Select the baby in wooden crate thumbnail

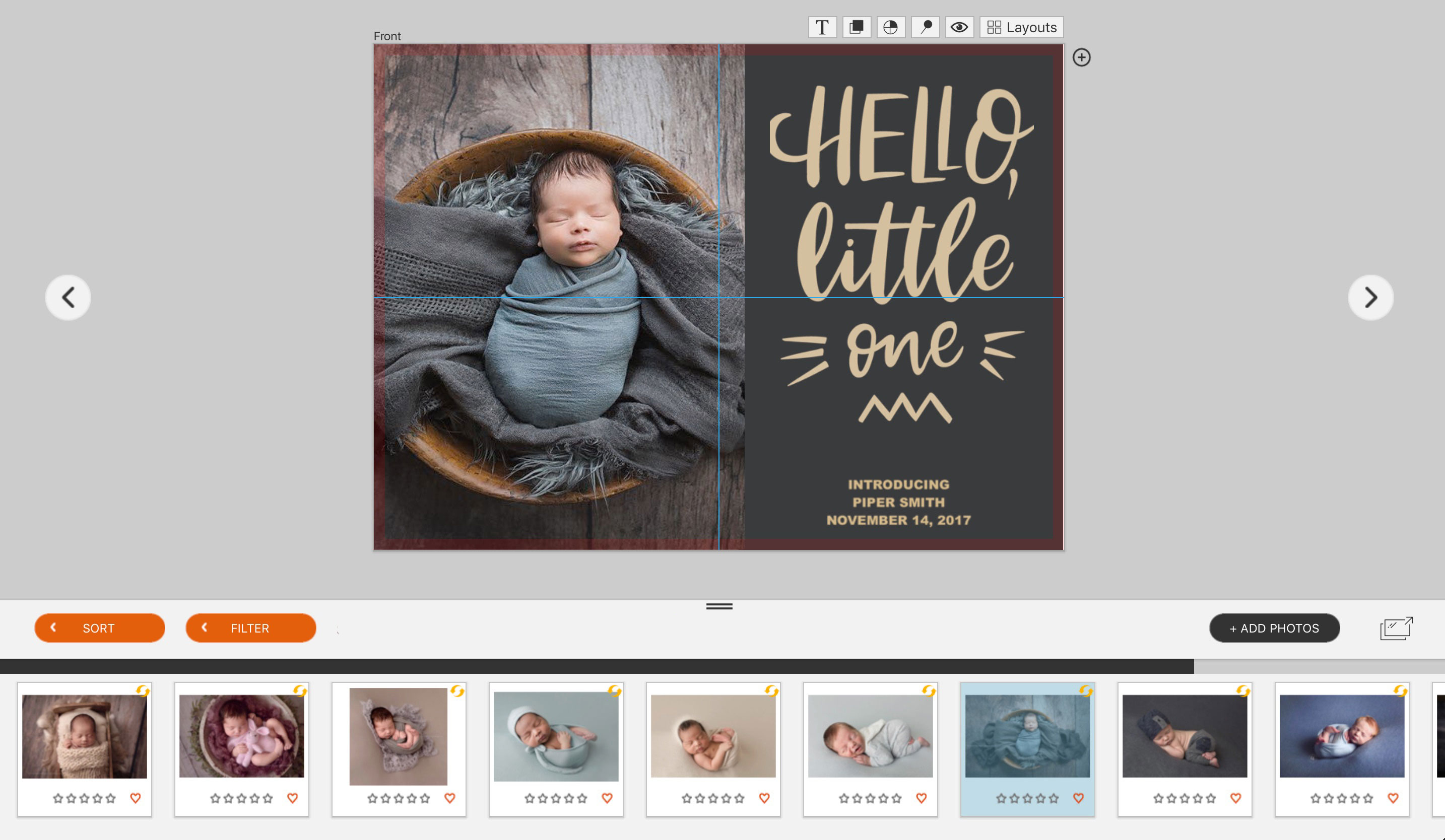[x=84, y=736]
